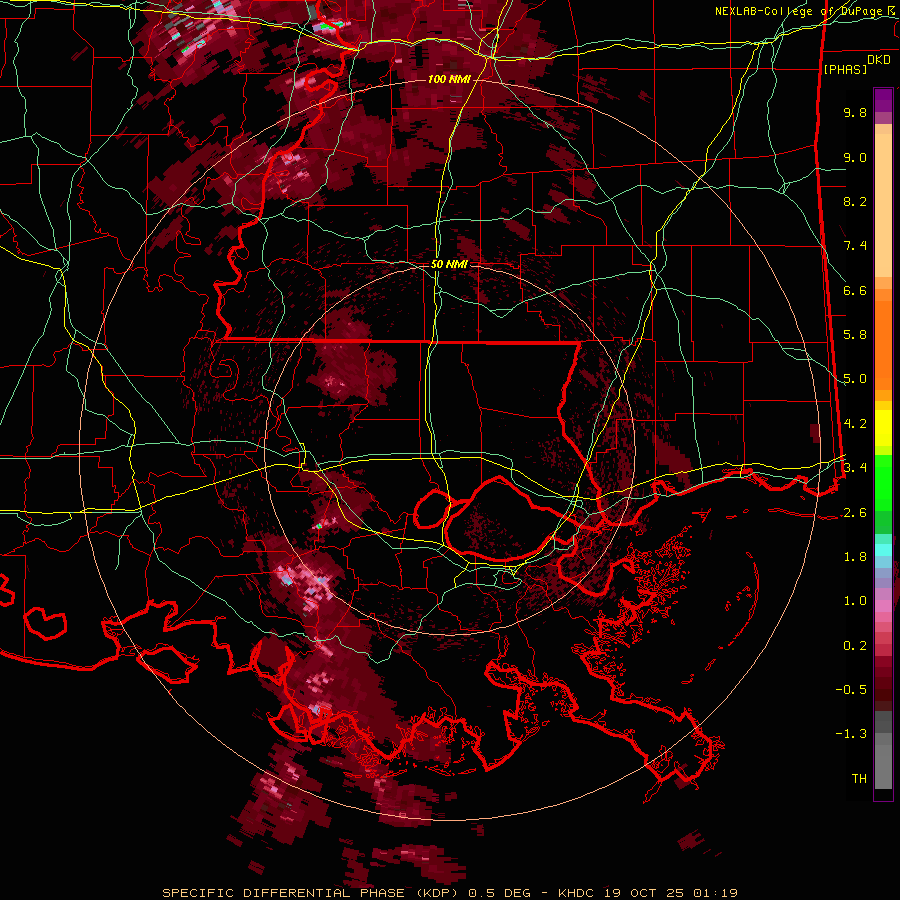Click the 7.4 value on the color scale

855,246
